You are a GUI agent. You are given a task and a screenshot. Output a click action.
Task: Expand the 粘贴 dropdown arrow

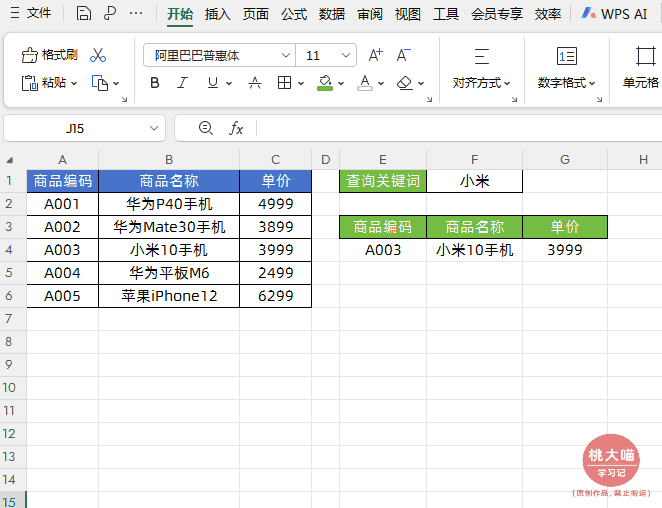tap(74, 84)
